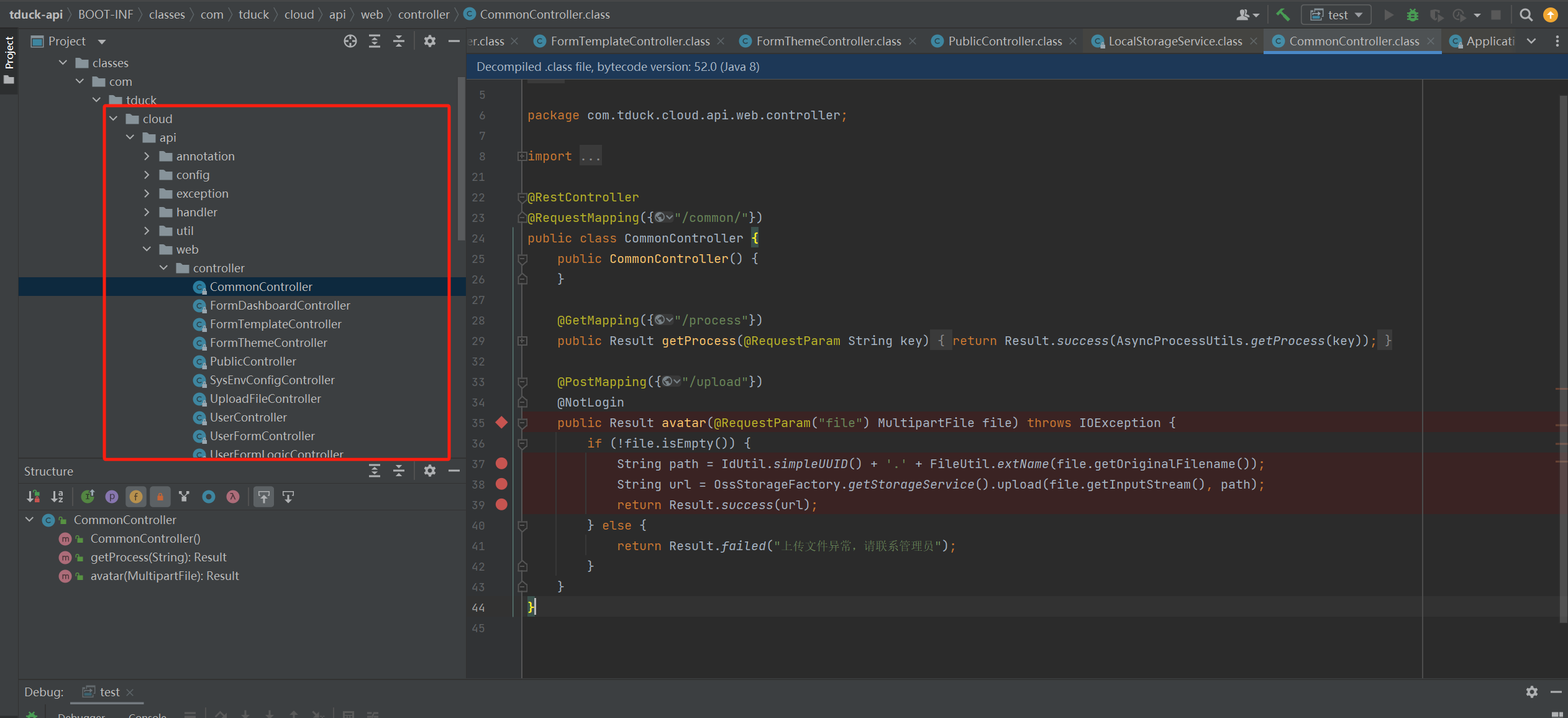Collapse the controller folder in tree
The height and width of the screenshot is (718, 1568).
click(163, 268)
